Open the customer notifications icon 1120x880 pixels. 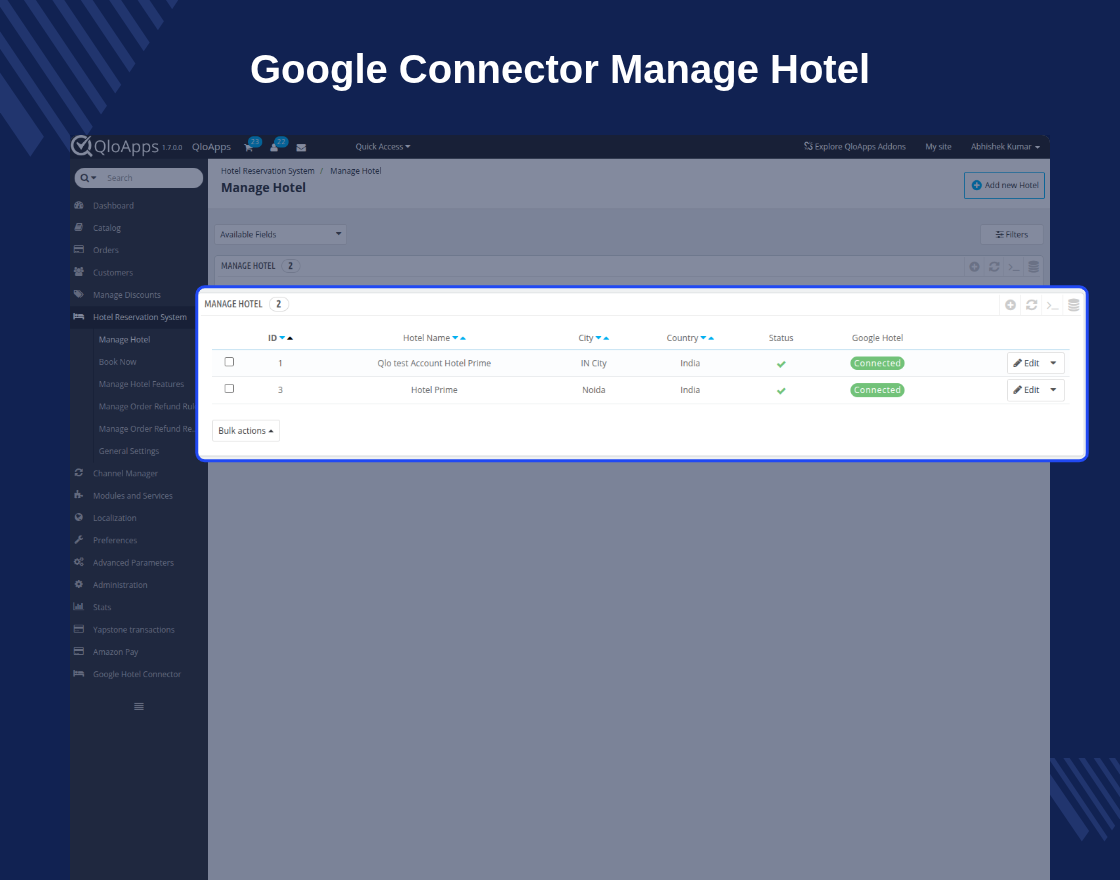tap(274, 147)
